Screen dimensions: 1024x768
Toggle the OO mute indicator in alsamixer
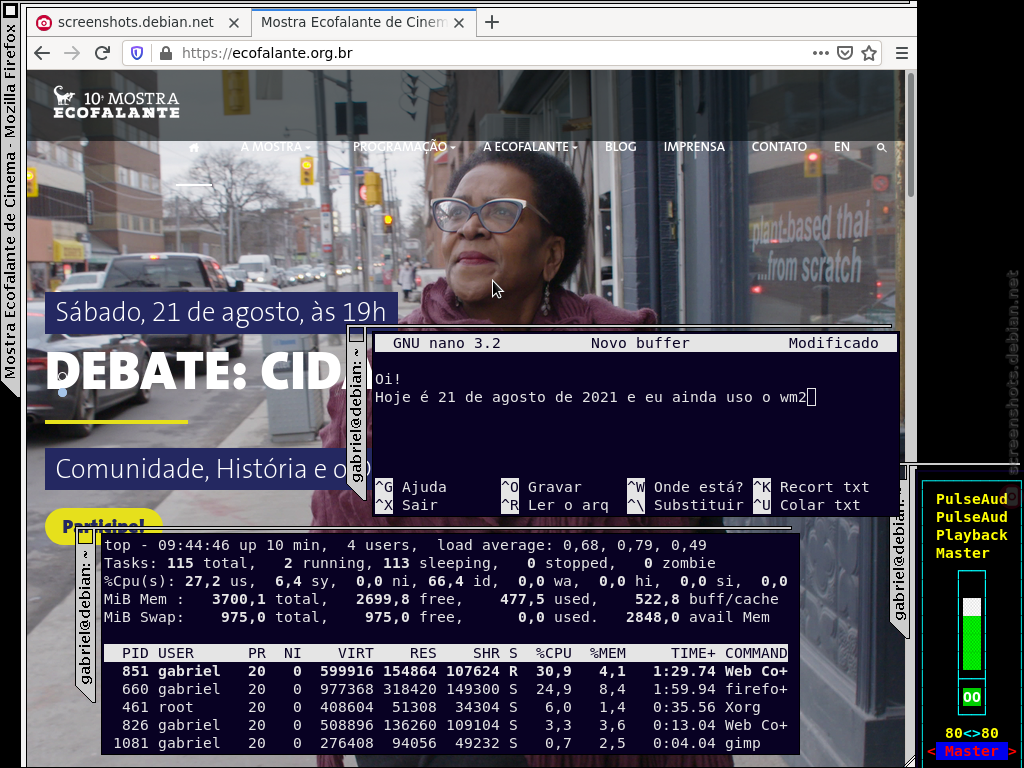click(972, 697)
